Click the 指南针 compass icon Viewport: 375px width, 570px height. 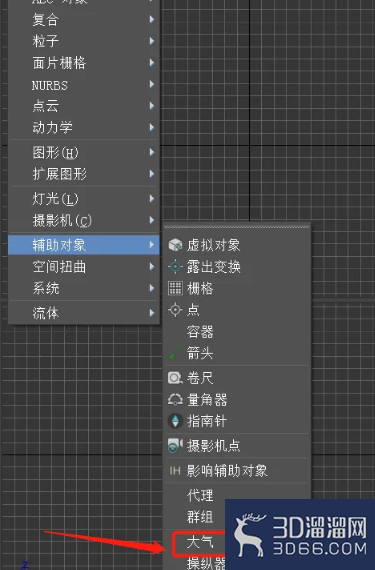[x=175, y=421]
